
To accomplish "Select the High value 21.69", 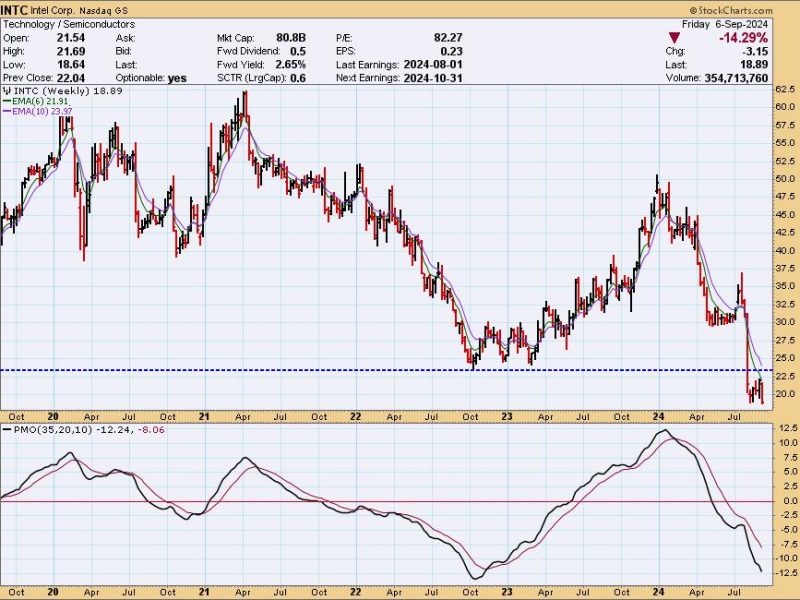I will (71, 51).
